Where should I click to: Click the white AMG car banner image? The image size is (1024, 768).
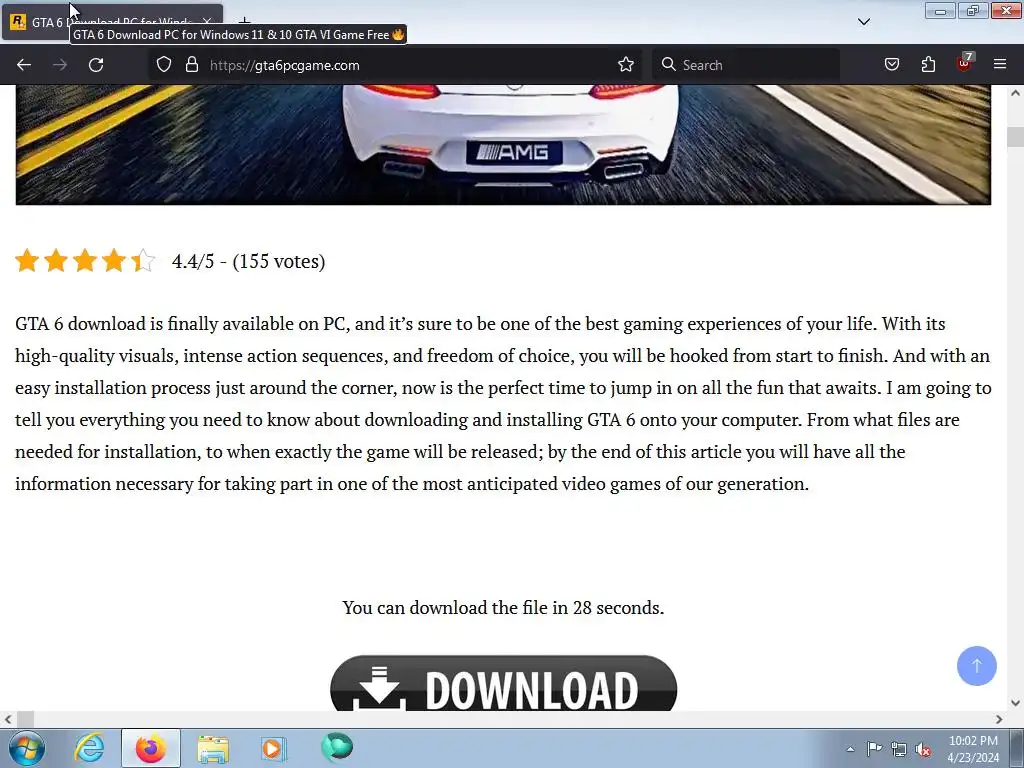click(503, 144)
